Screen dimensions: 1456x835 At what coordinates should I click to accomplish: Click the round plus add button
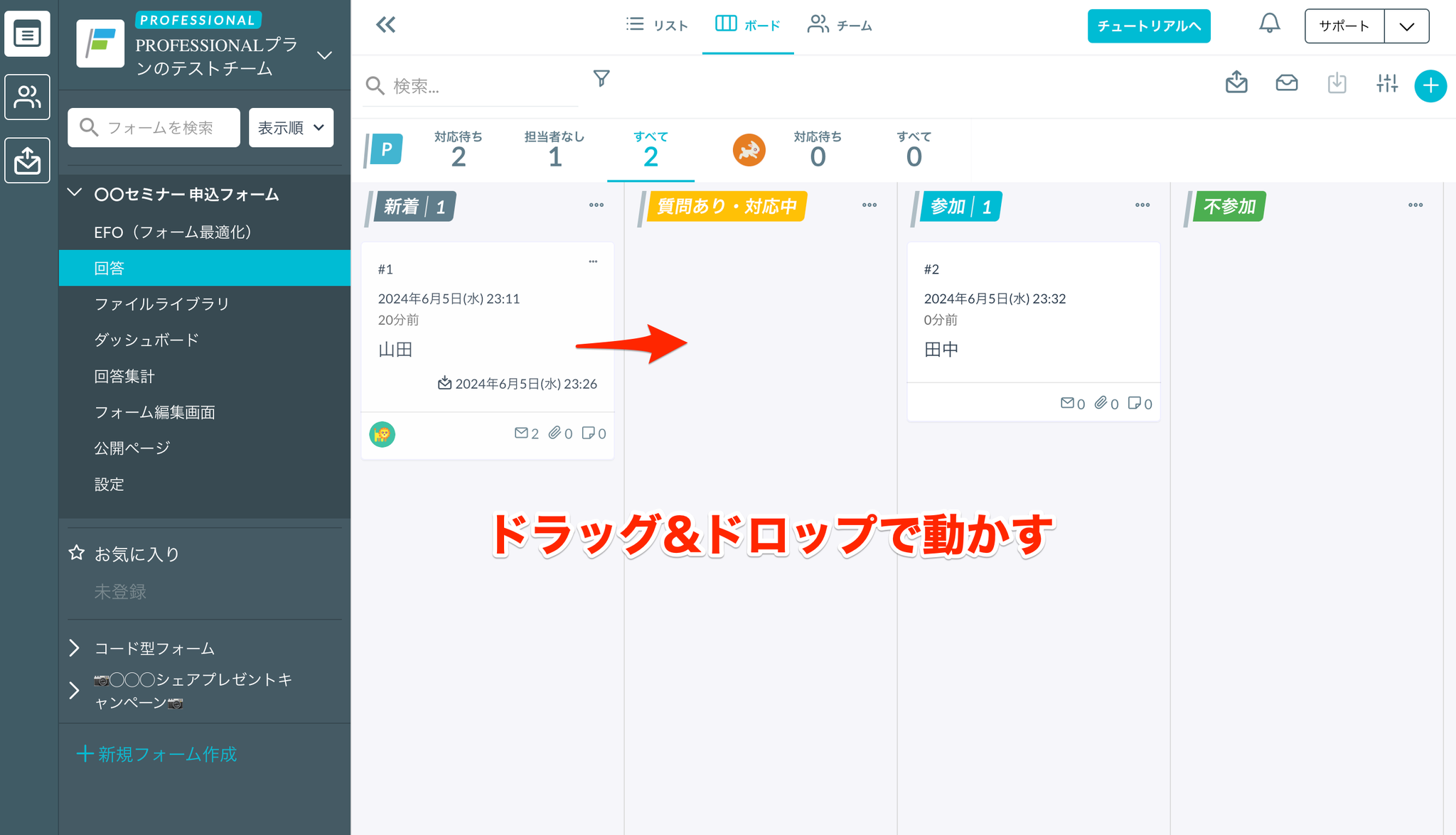(1430, 86)
